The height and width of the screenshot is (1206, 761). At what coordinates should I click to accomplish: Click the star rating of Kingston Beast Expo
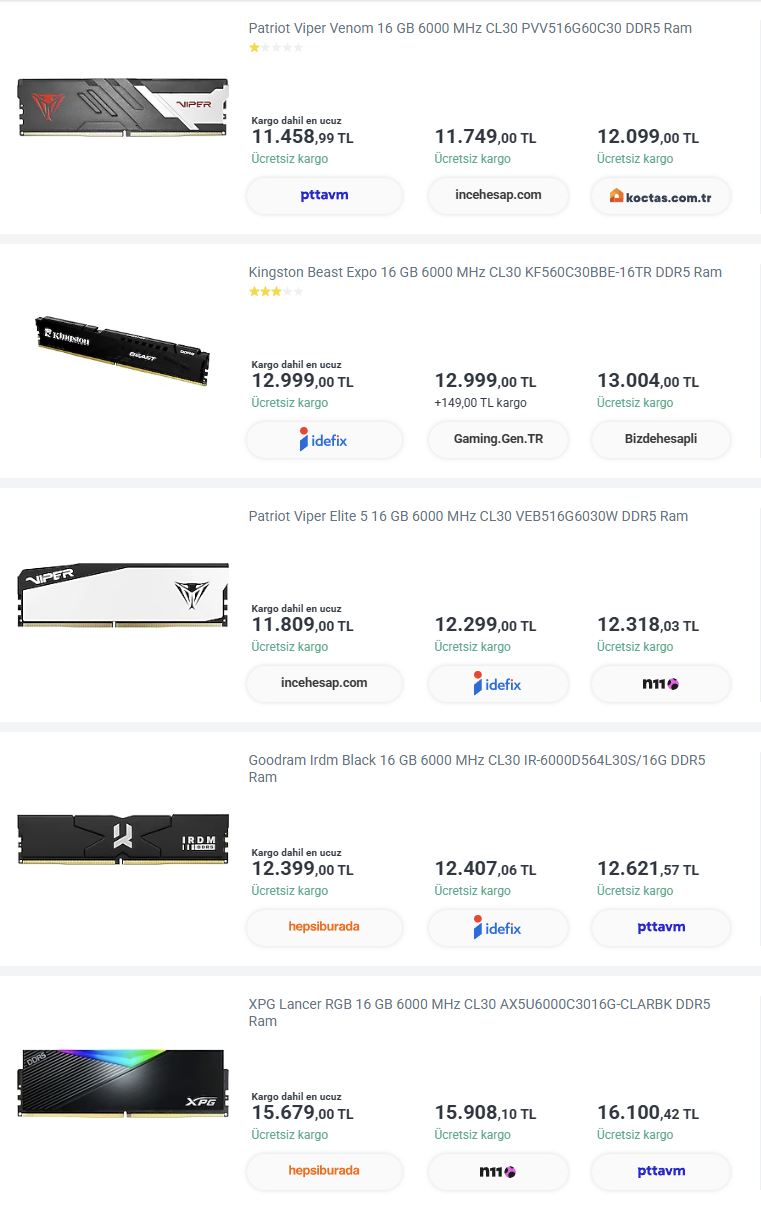pos(276,291)
